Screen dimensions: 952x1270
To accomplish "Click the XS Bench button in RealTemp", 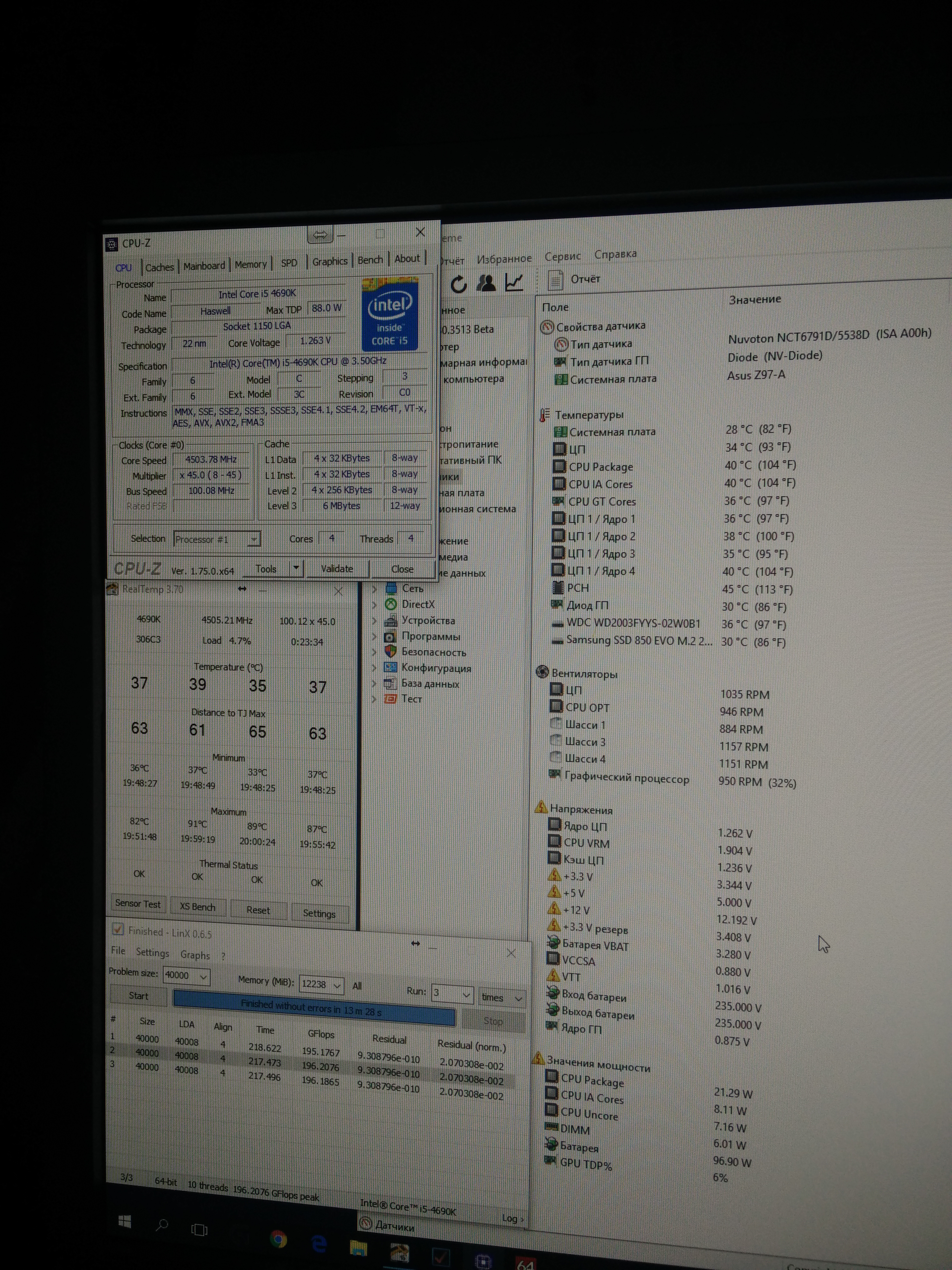I will pyautogui.click(x=197, y=907).
